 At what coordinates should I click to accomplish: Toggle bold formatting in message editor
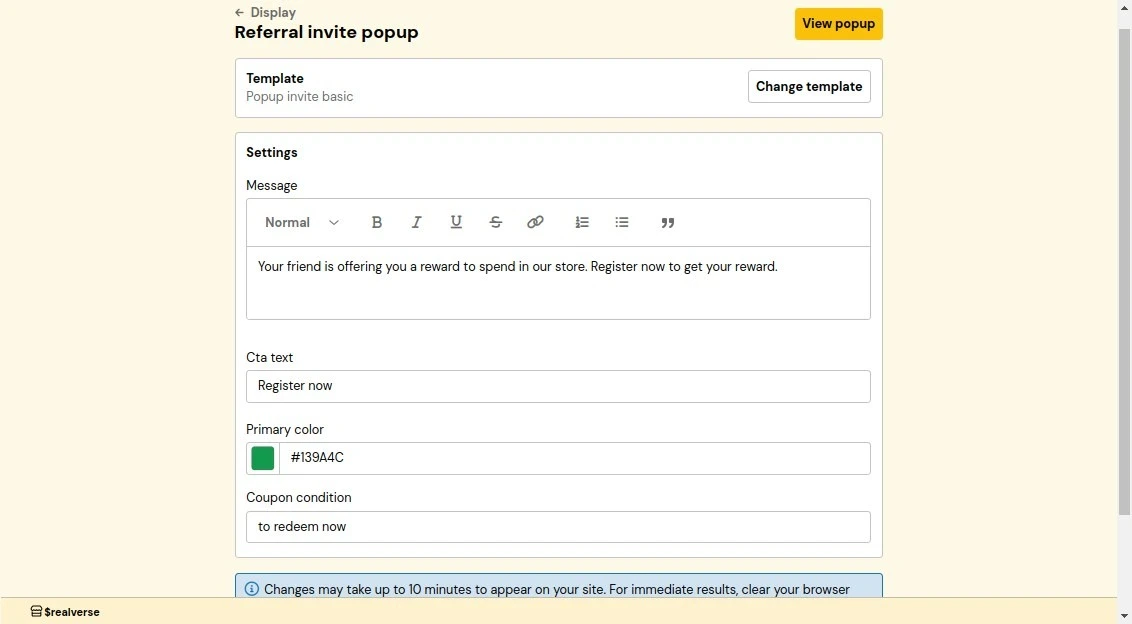click(376, 222)
